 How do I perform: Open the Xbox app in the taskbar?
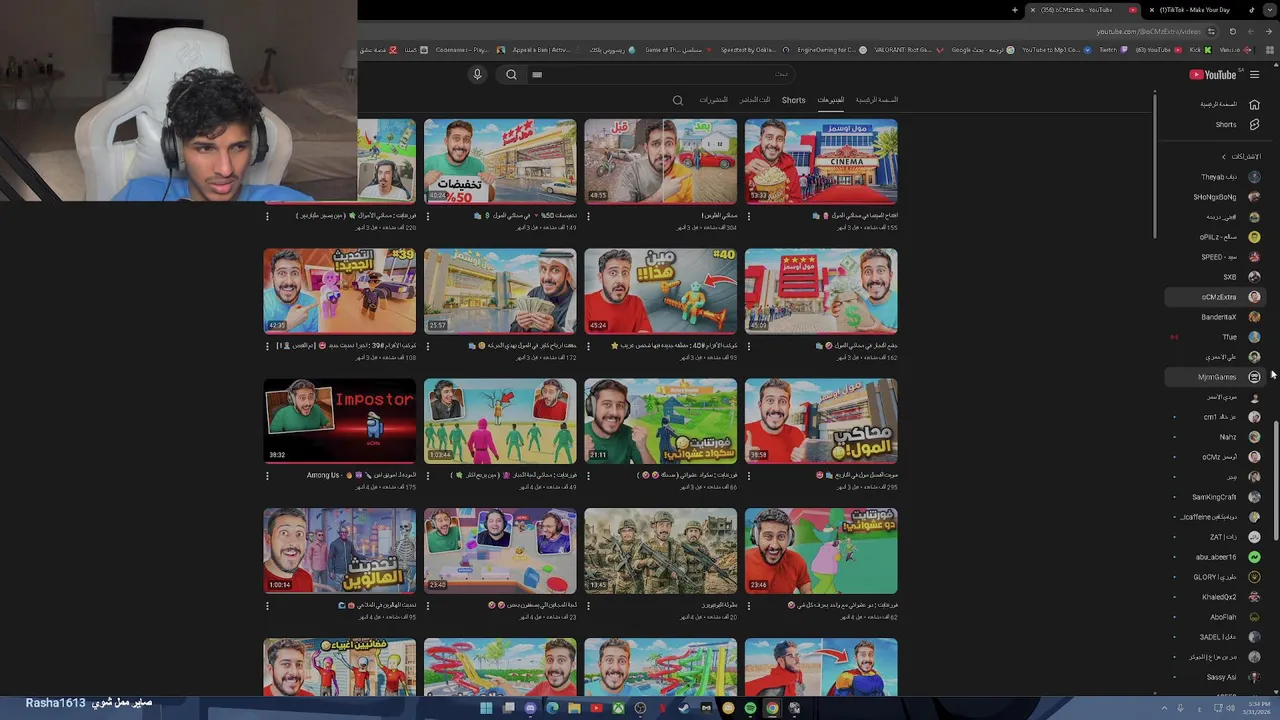[618, 708]
